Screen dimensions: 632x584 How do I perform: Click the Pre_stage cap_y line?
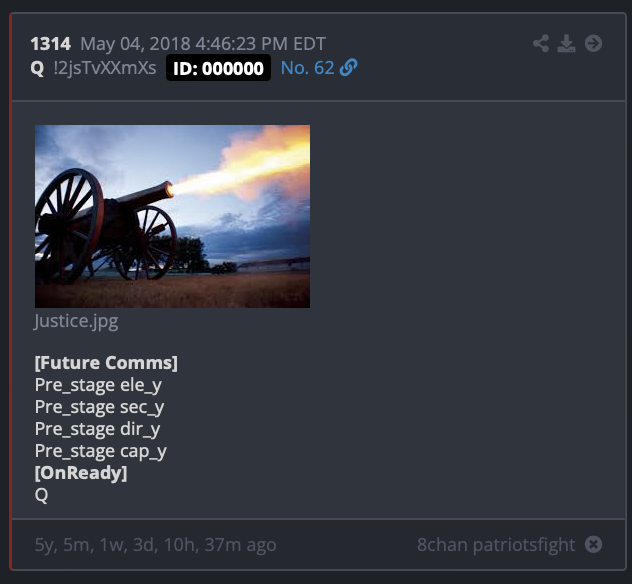tap(101, 451)
